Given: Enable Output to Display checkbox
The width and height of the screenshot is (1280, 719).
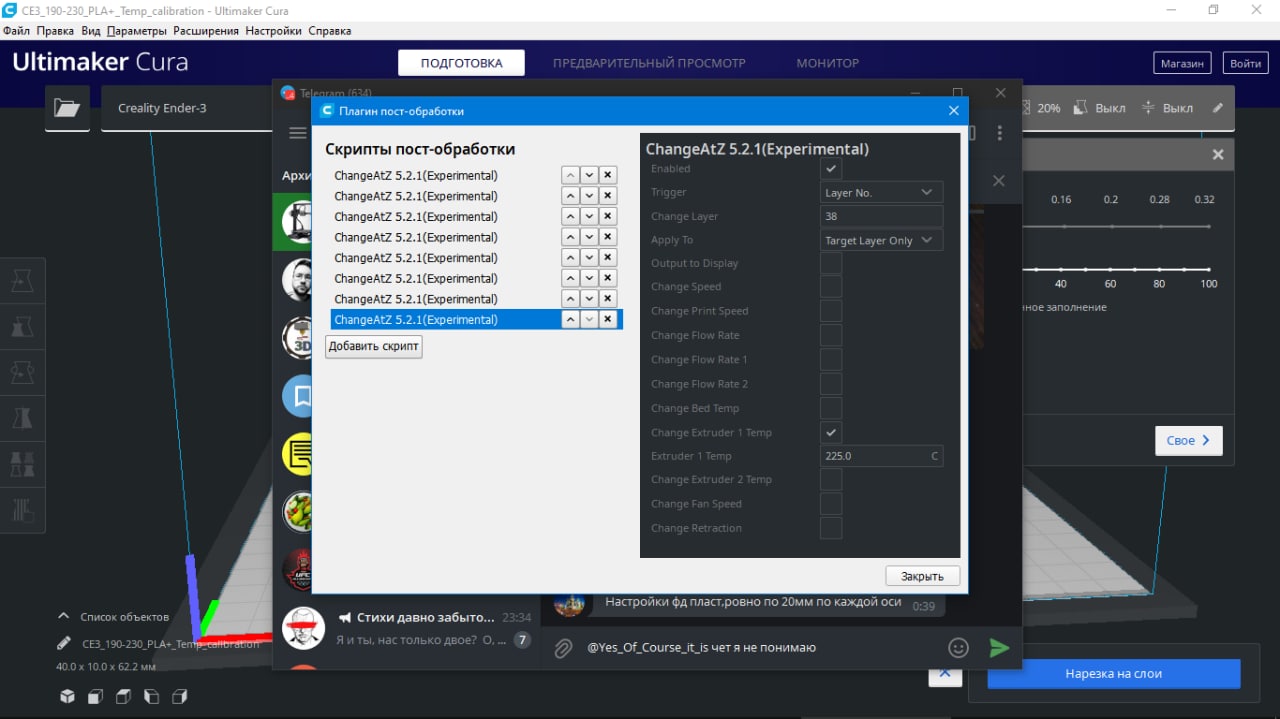Looking at the screenshot, I should [831, 264].
